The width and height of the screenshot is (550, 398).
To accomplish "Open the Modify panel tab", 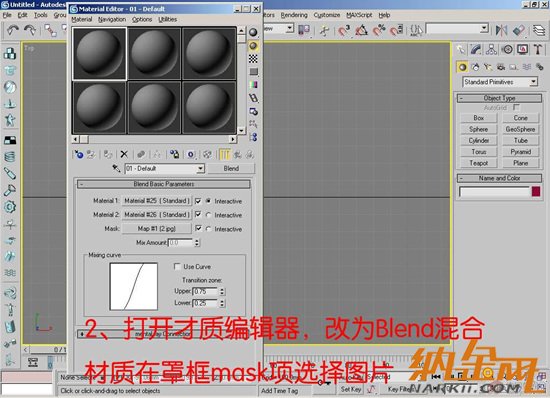I will 476,49.
